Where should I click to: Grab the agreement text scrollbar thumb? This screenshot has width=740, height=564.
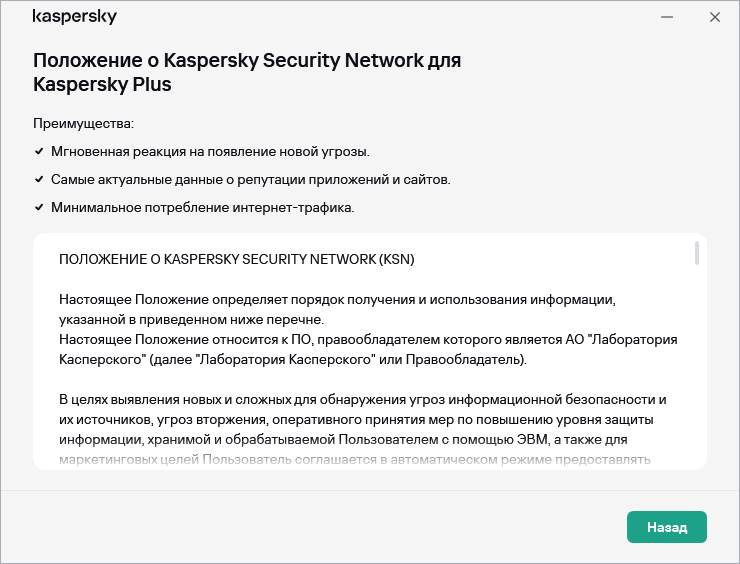(x=696, y=253)
